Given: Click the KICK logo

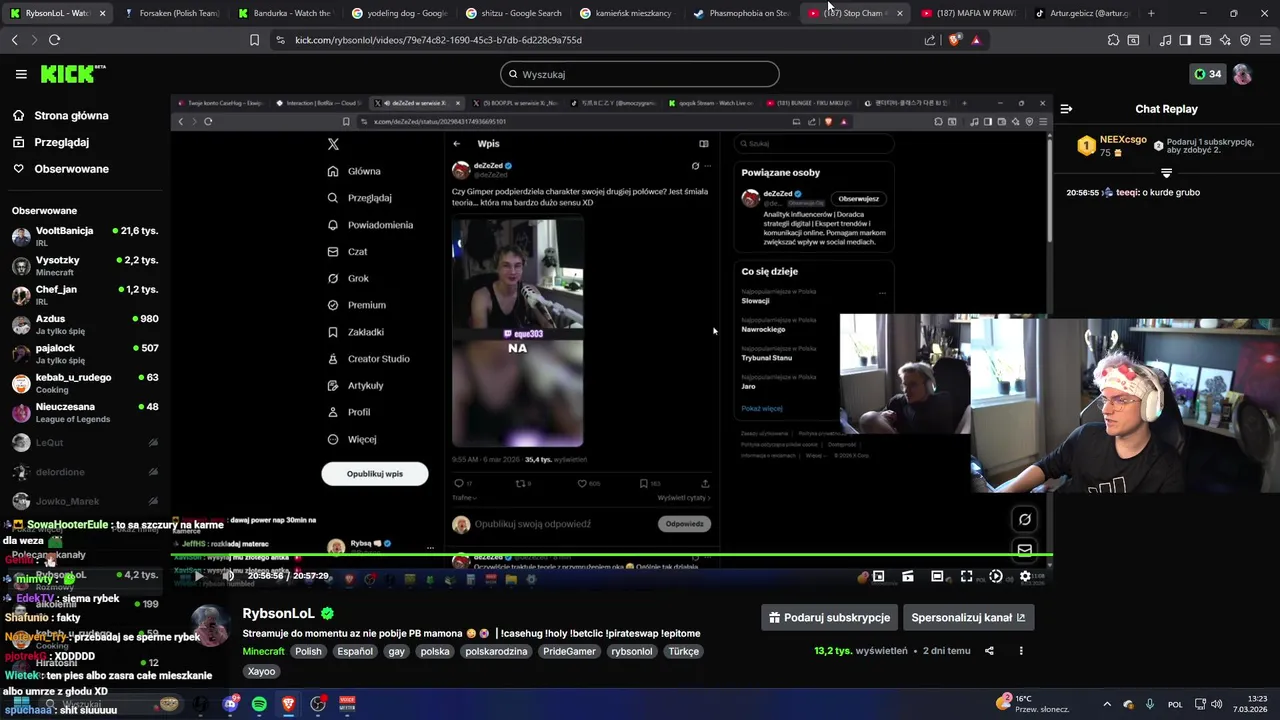Looking at the screenshot, I should 73,74.
